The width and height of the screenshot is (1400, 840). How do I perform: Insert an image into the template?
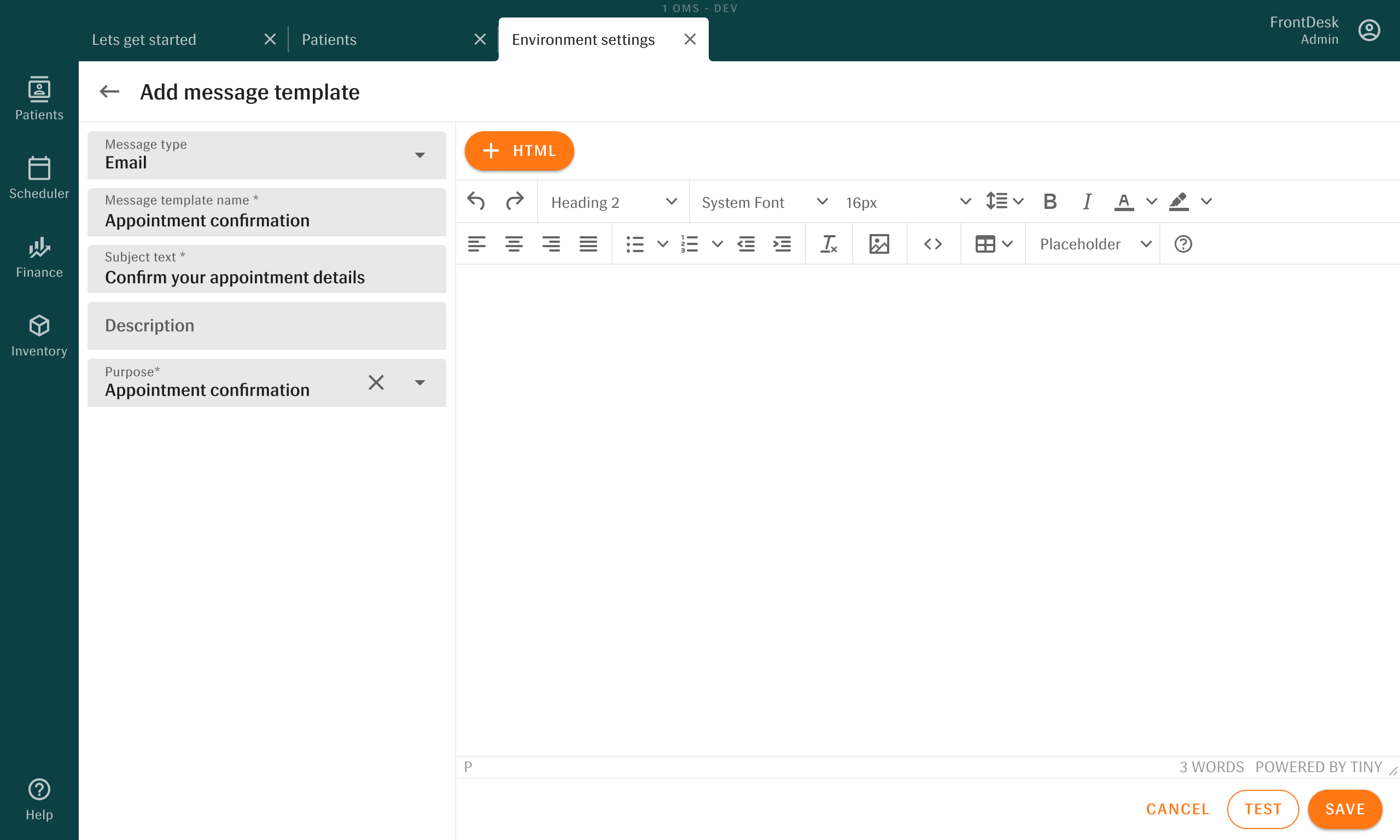click(879, 243)
